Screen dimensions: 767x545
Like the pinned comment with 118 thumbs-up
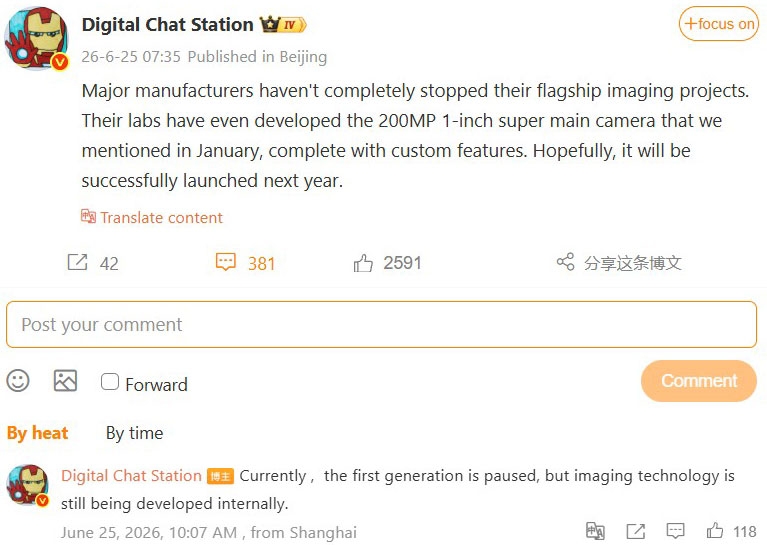(x=715, y=531)
